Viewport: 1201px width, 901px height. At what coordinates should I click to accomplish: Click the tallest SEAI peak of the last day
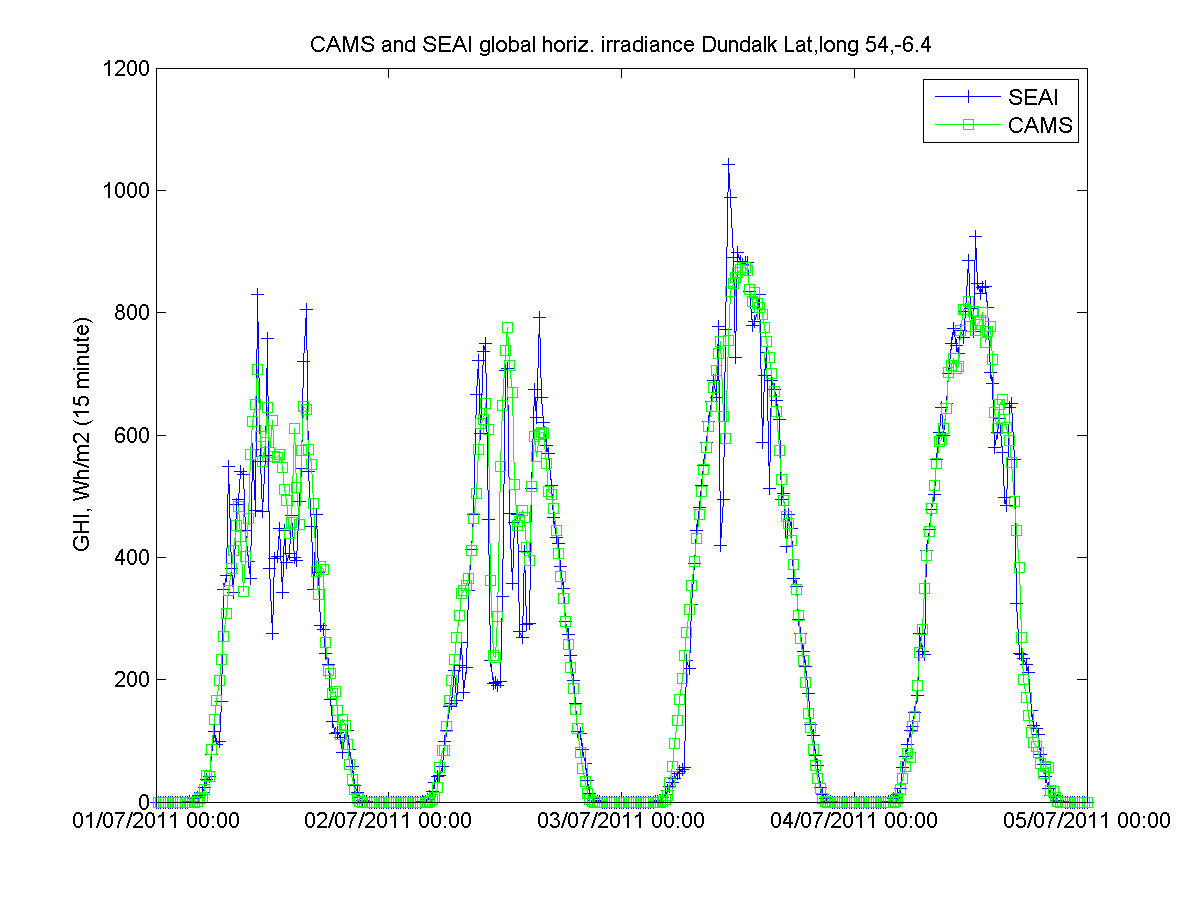coord(975,236)
